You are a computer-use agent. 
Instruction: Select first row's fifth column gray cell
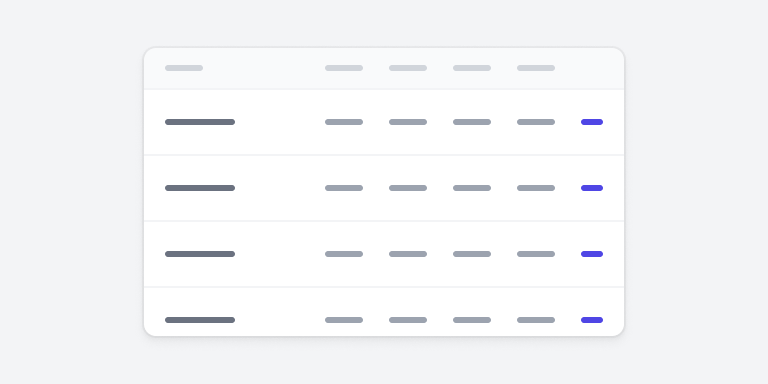[536, 122]
